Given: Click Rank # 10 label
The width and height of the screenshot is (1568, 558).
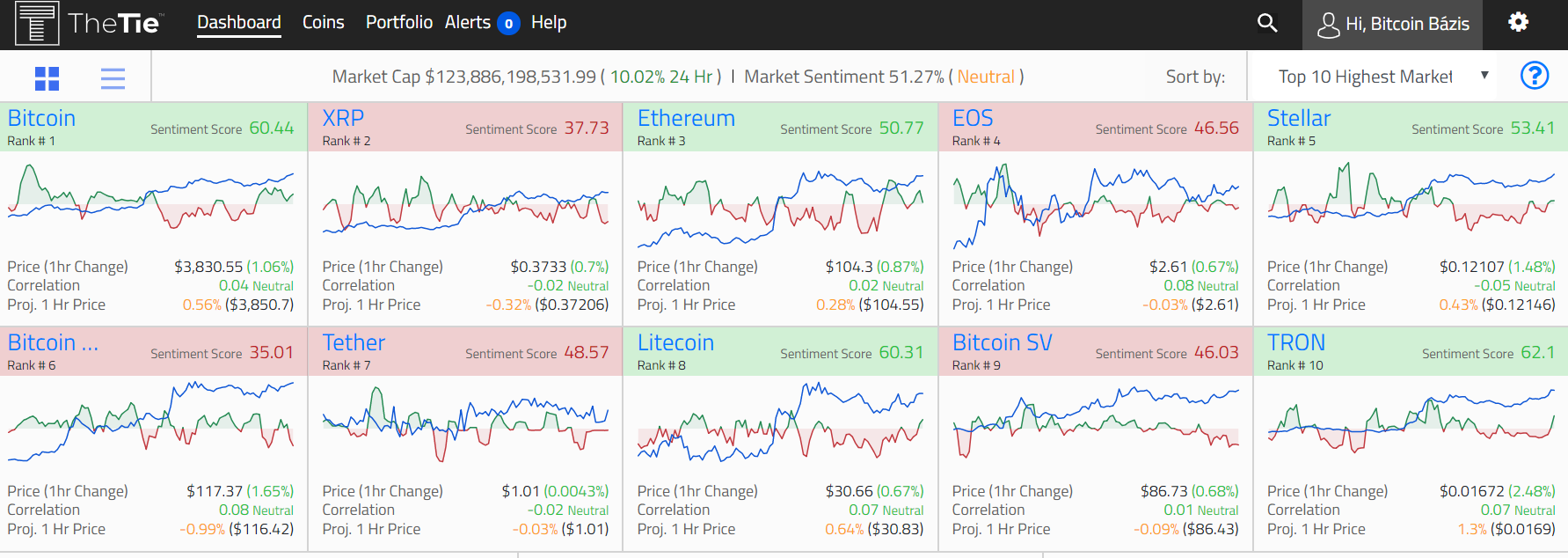Looking at the screenshot, I should click(x=1295, y=365).
